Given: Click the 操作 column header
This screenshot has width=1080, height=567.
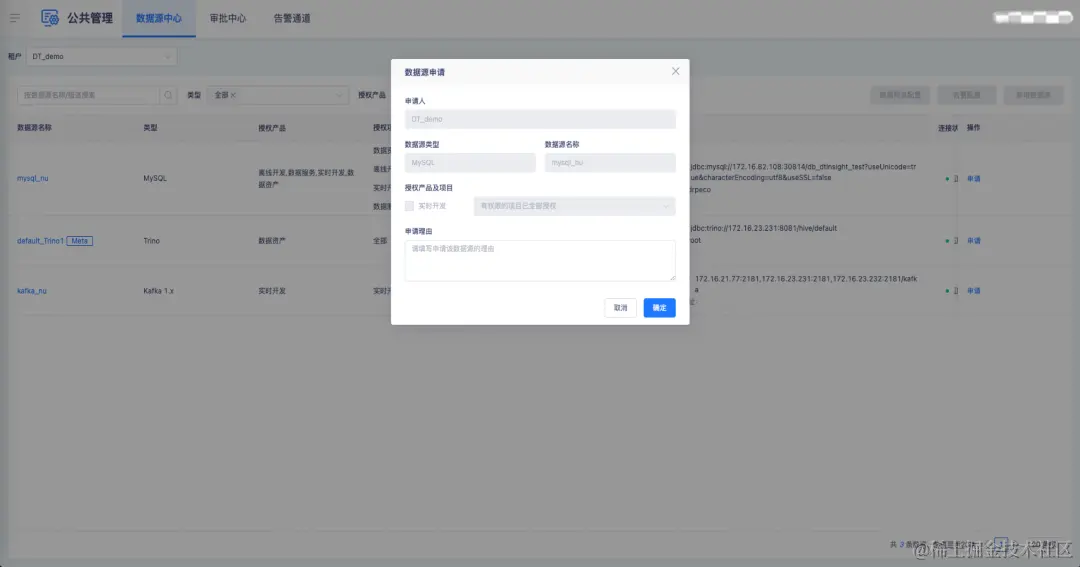Looking at the screenshot, I should click(x=973, y=127).
